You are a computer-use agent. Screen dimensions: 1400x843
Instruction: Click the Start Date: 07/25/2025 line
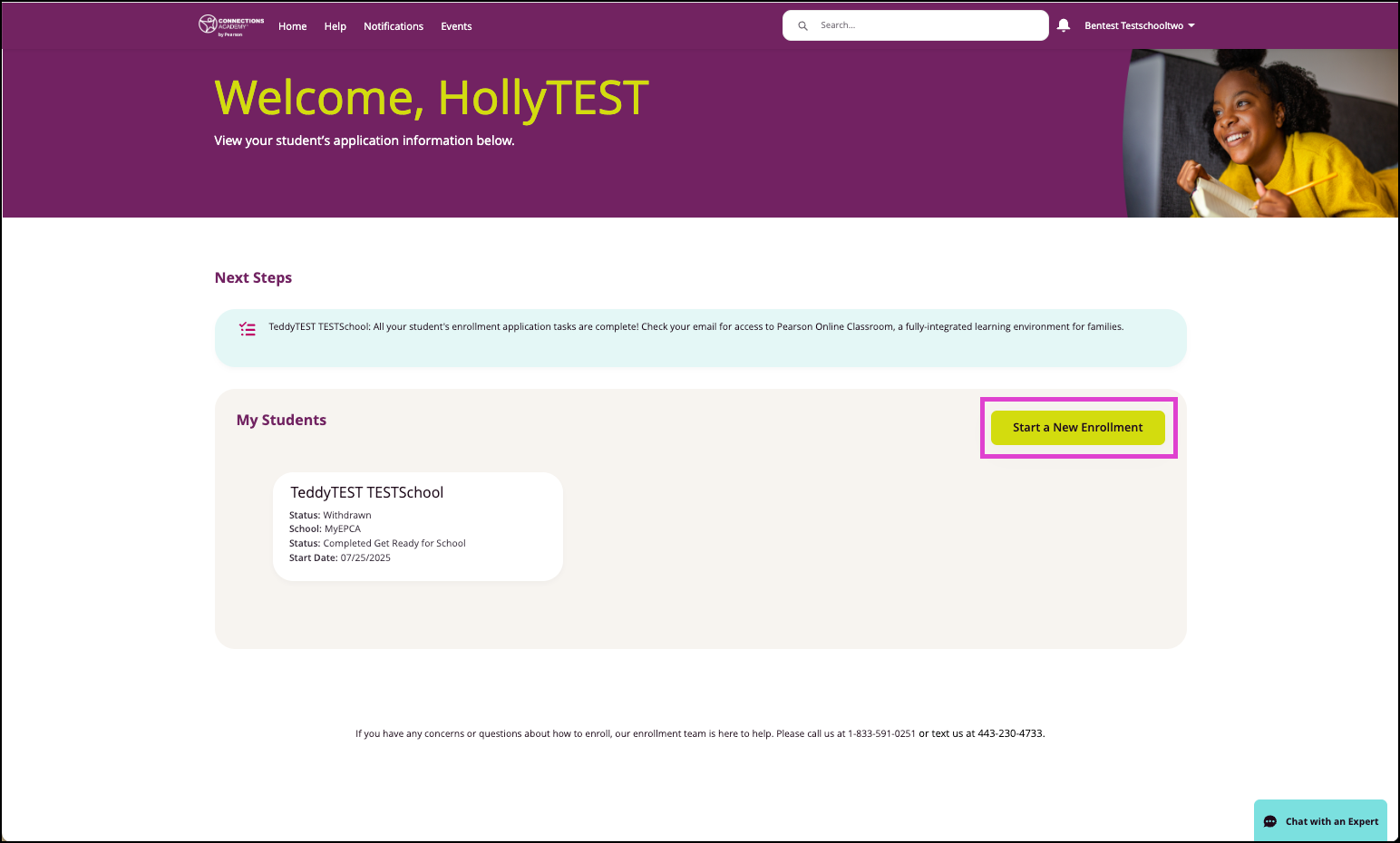[340, 557]
